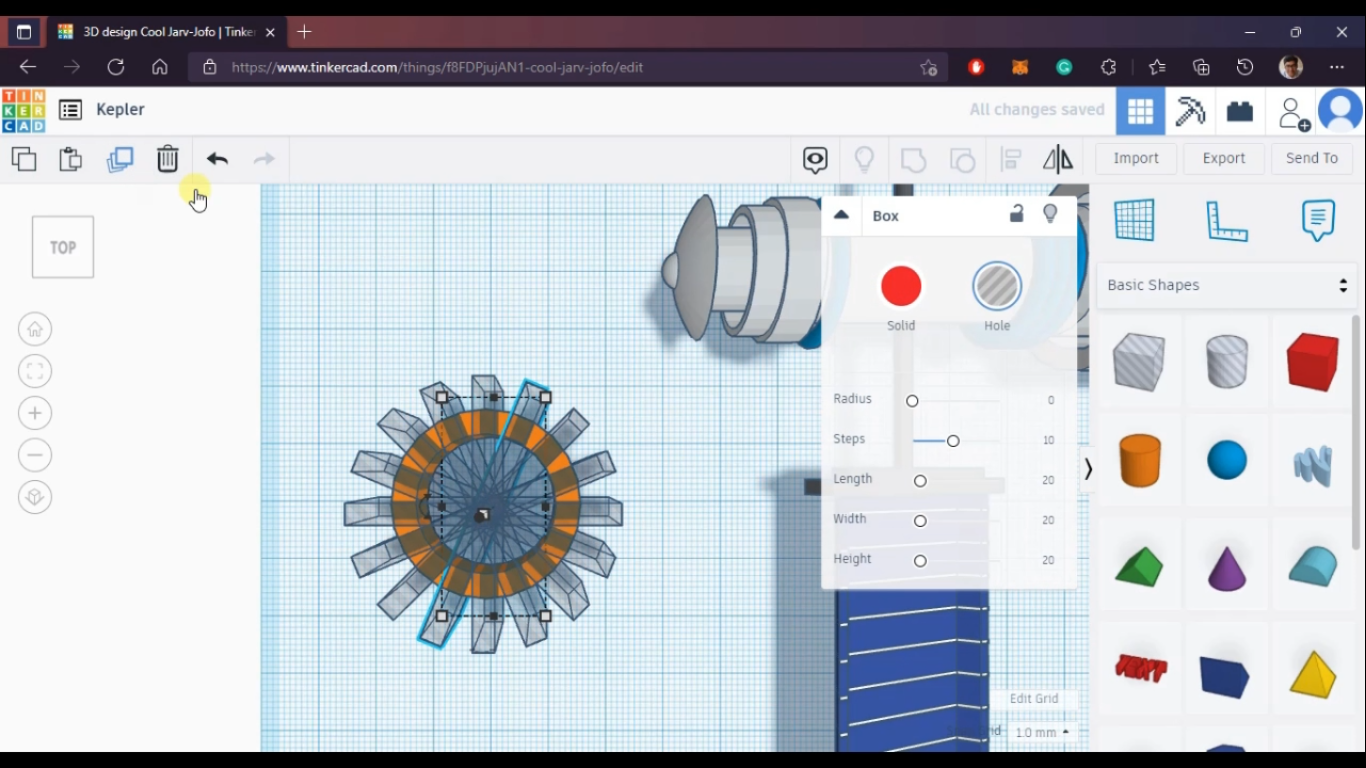
Task: Adjust the Length slider handle
Action: click(x=920, y=481)
